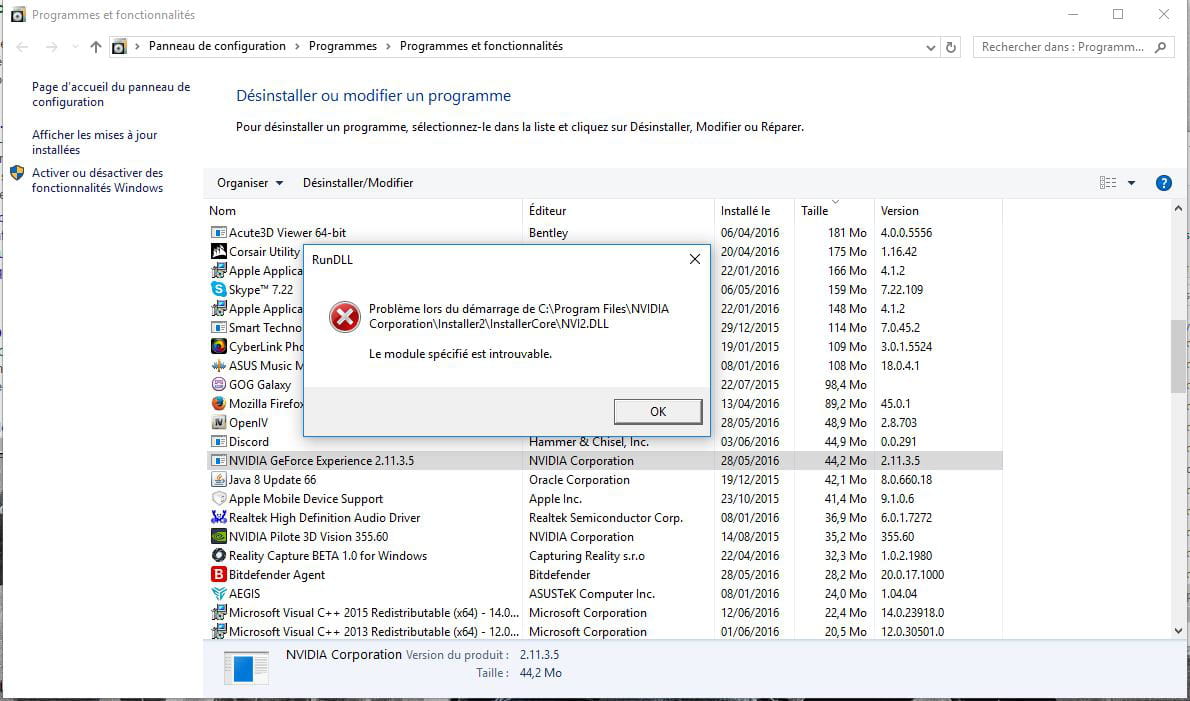Open Activer ou désactiver des fonctionnalités Windows
Screen dimensions: 1190x701
tap(97, 181)
